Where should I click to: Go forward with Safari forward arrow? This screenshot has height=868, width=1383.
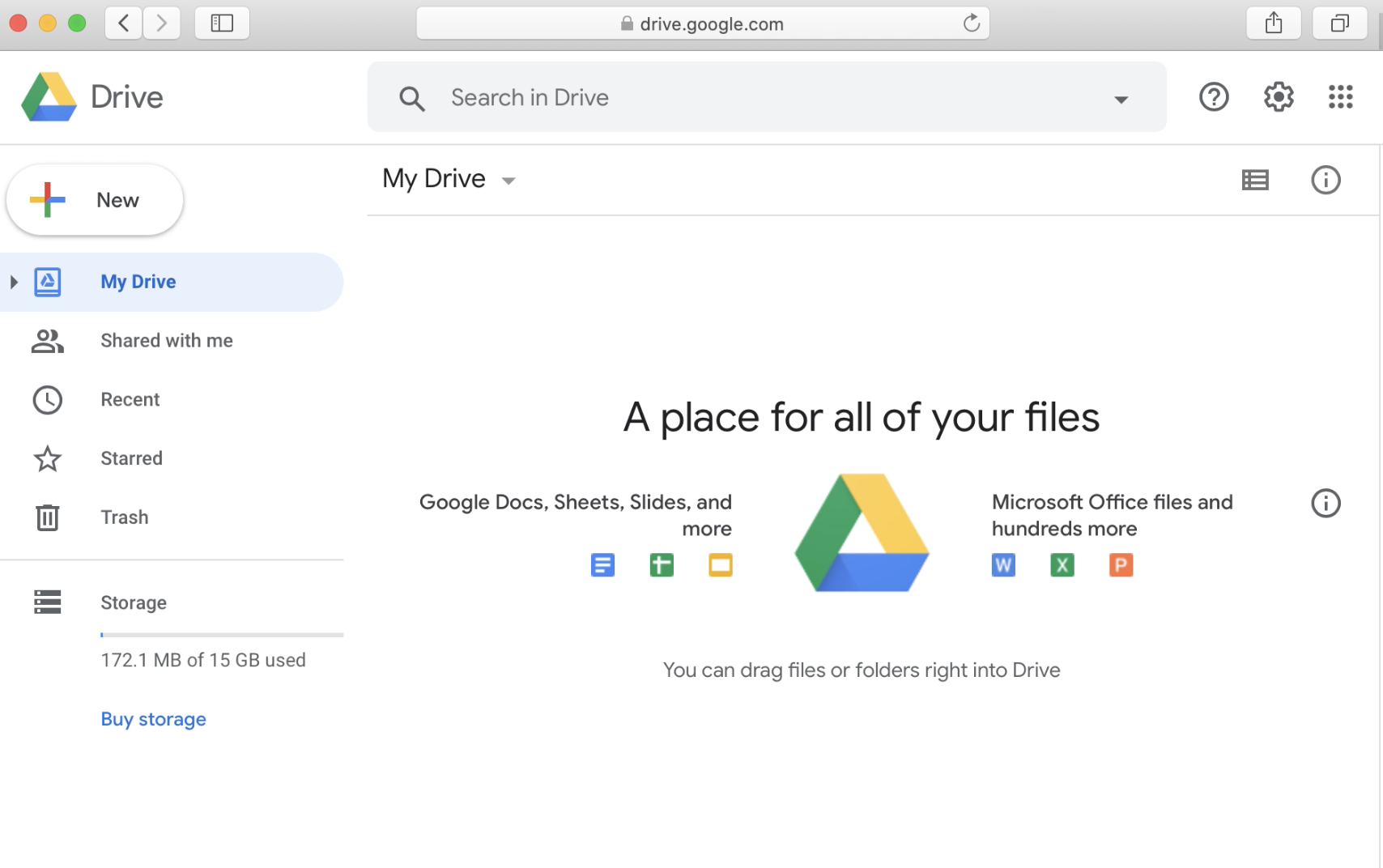tap(162, 23)
